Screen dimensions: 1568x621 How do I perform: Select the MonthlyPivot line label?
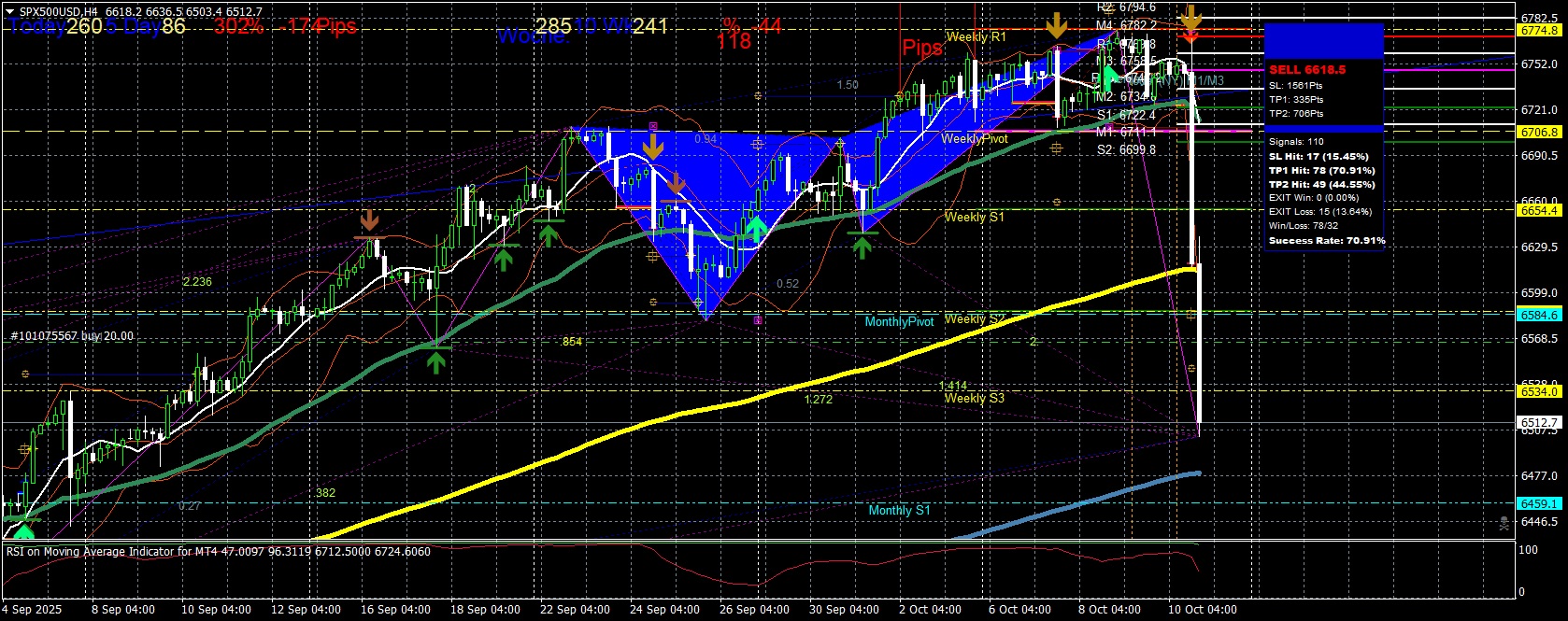click(x=899, y=322)
